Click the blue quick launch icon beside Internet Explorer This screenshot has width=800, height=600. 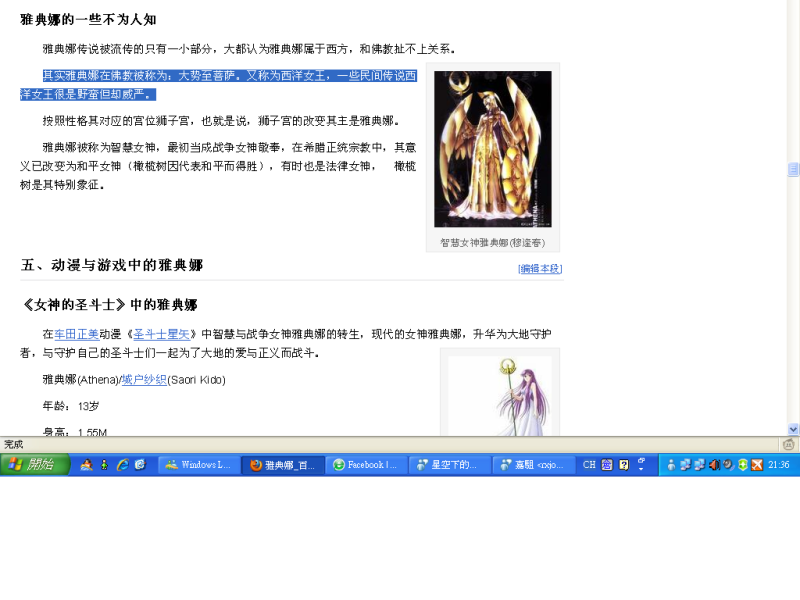tap(140, 465)
